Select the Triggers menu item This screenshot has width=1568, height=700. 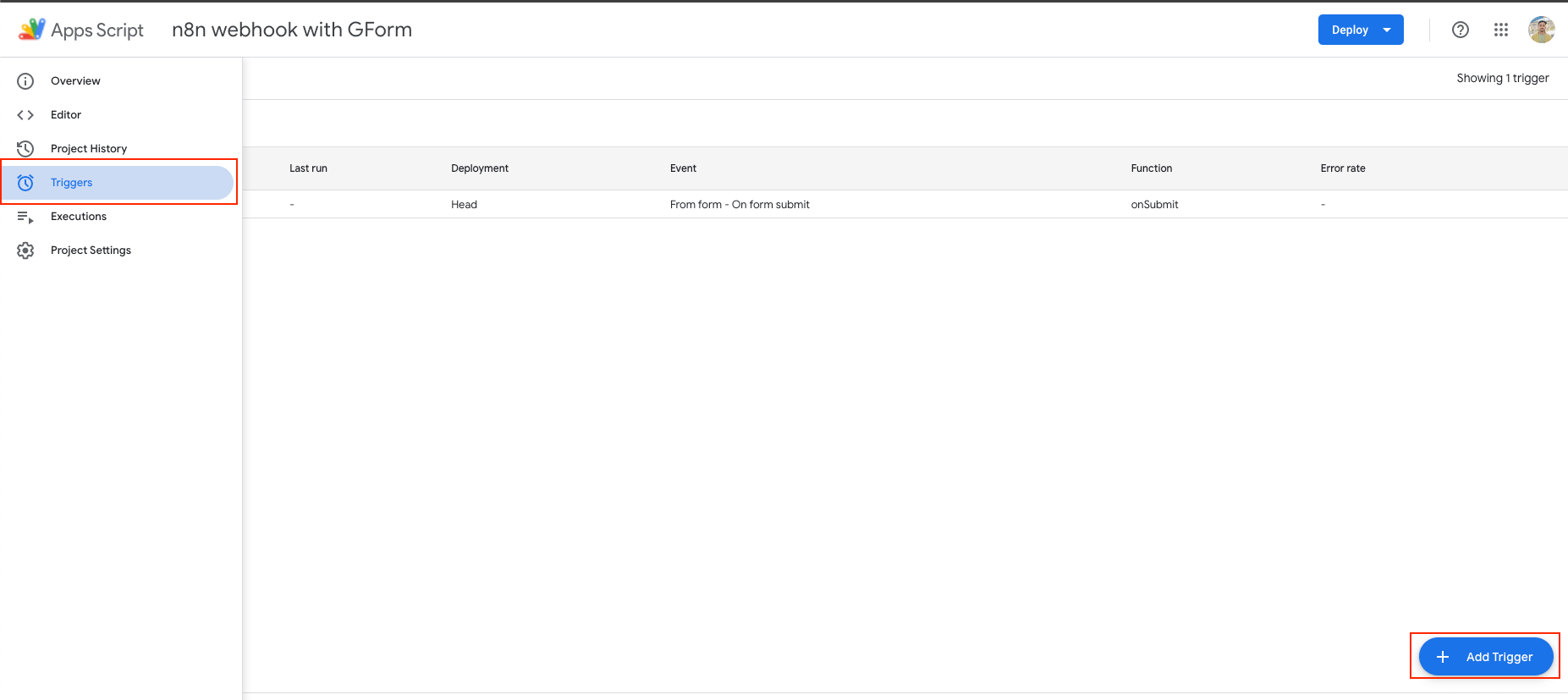pos(117,183)
